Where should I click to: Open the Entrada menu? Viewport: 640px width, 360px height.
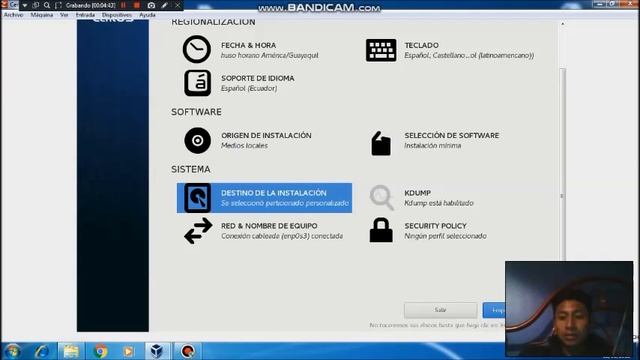(x=85, y=15)
